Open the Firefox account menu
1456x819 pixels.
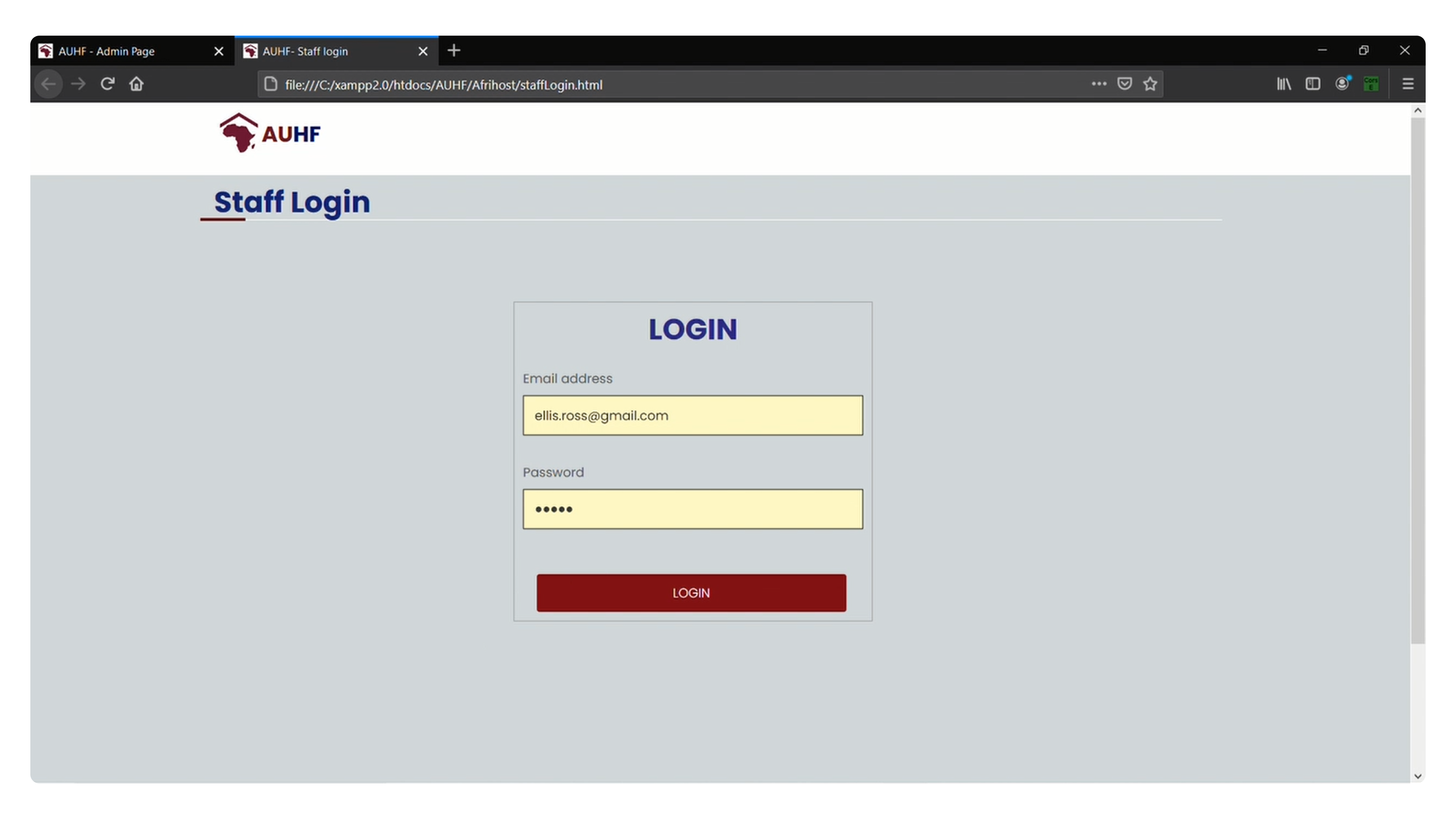coord(1342,84)
